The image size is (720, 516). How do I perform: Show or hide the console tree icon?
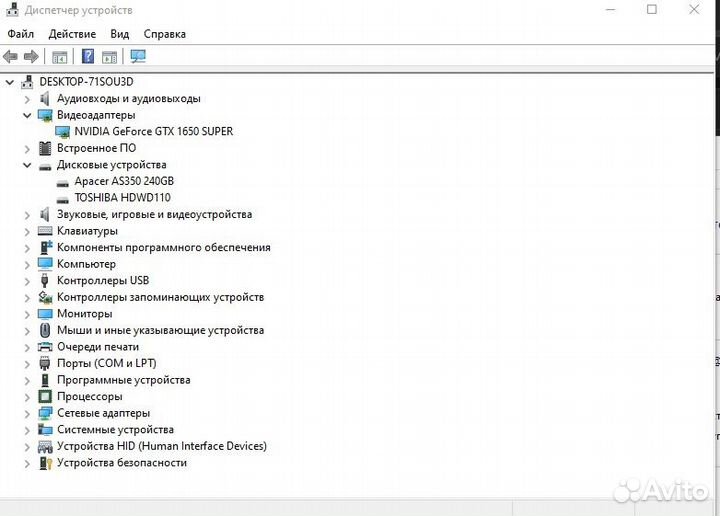coord(60,57)
